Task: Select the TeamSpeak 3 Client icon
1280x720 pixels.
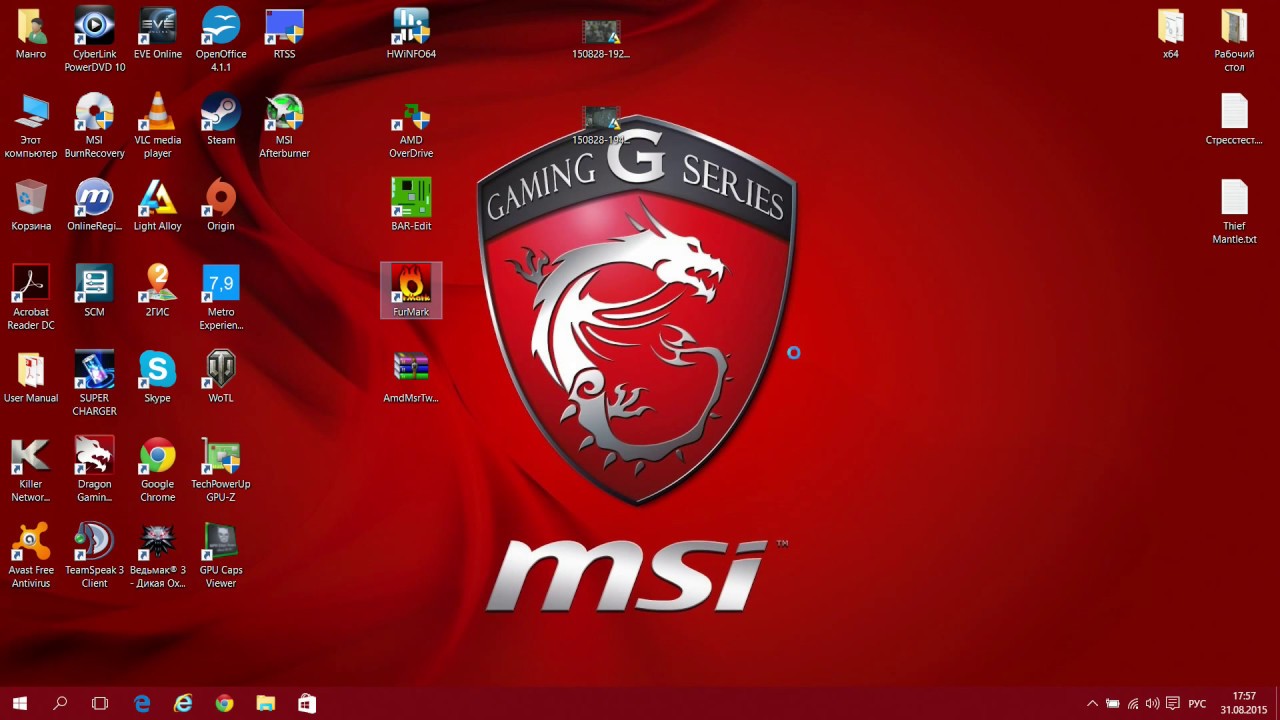Action: (94, 556)
